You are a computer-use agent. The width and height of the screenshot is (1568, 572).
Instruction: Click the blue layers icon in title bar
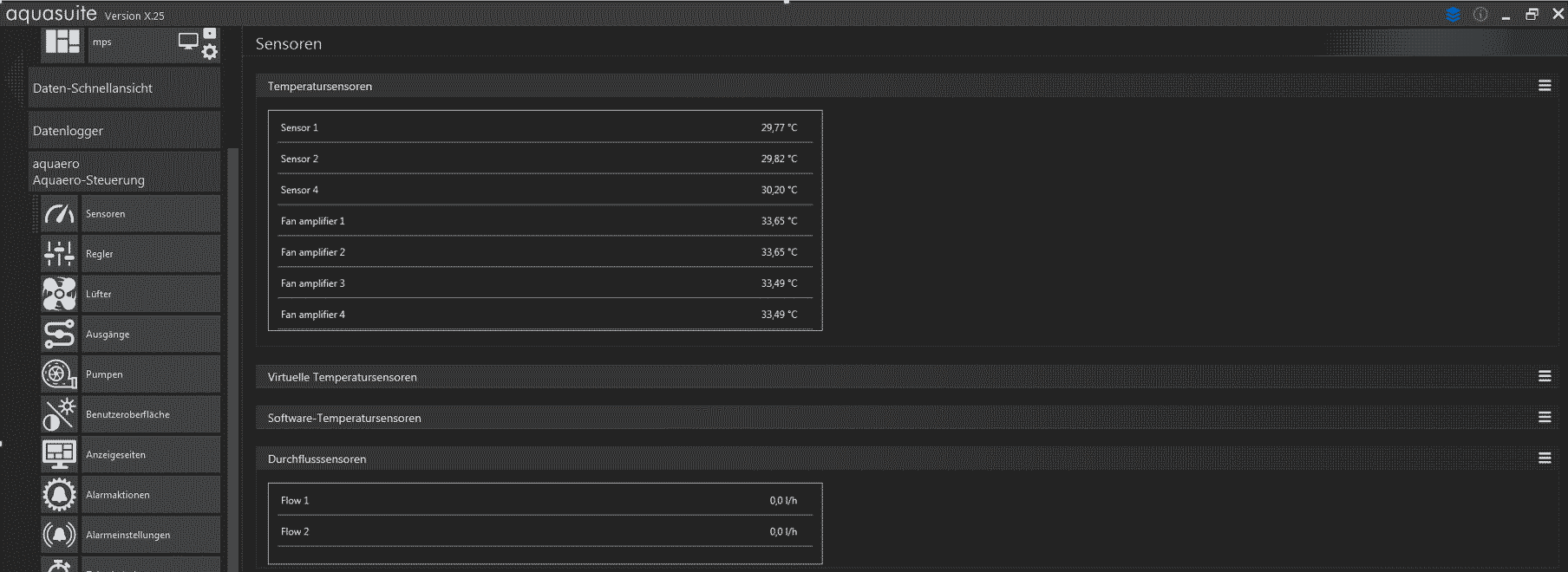click(x=1454, y=15)
